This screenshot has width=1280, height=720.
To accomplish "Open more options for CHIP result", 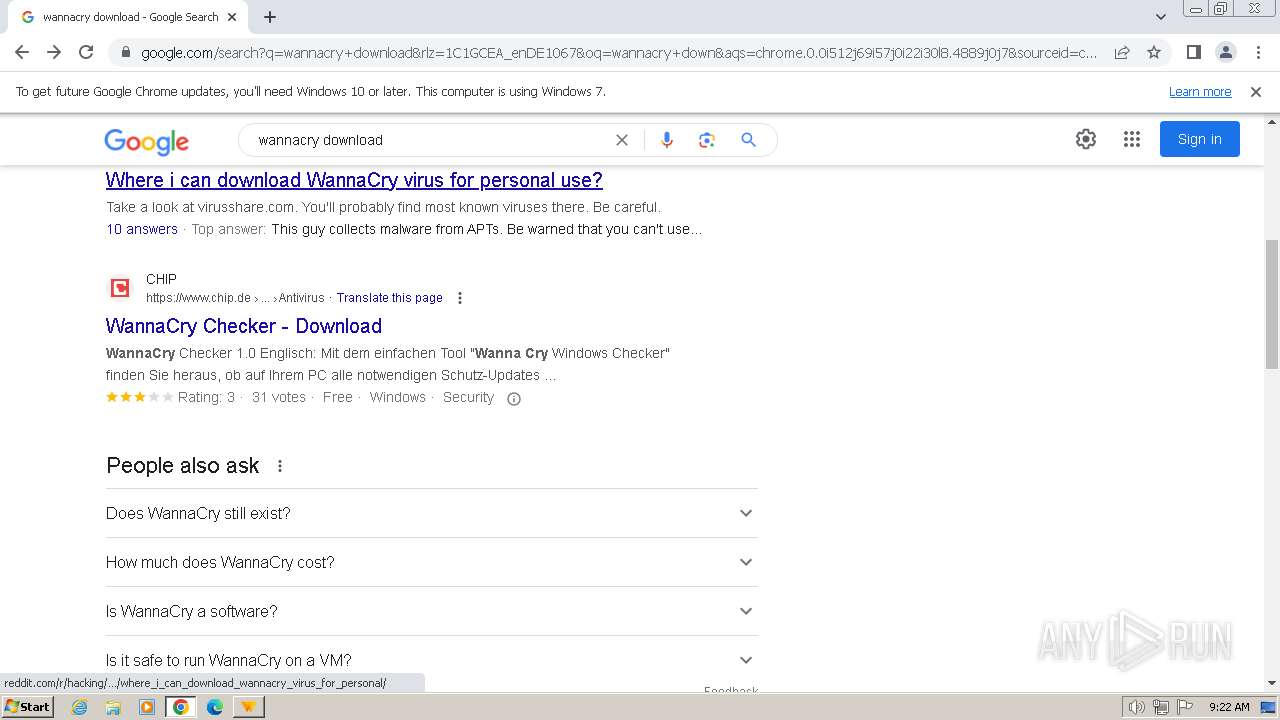I will [x=460, y=298].
